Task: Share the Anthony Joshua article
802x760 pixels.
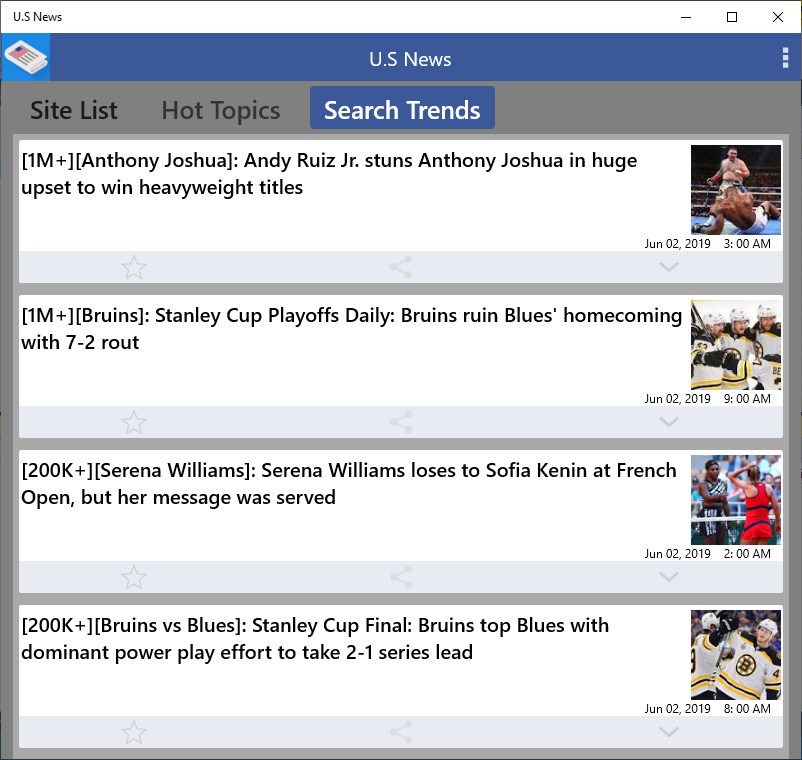Action: 401,267
